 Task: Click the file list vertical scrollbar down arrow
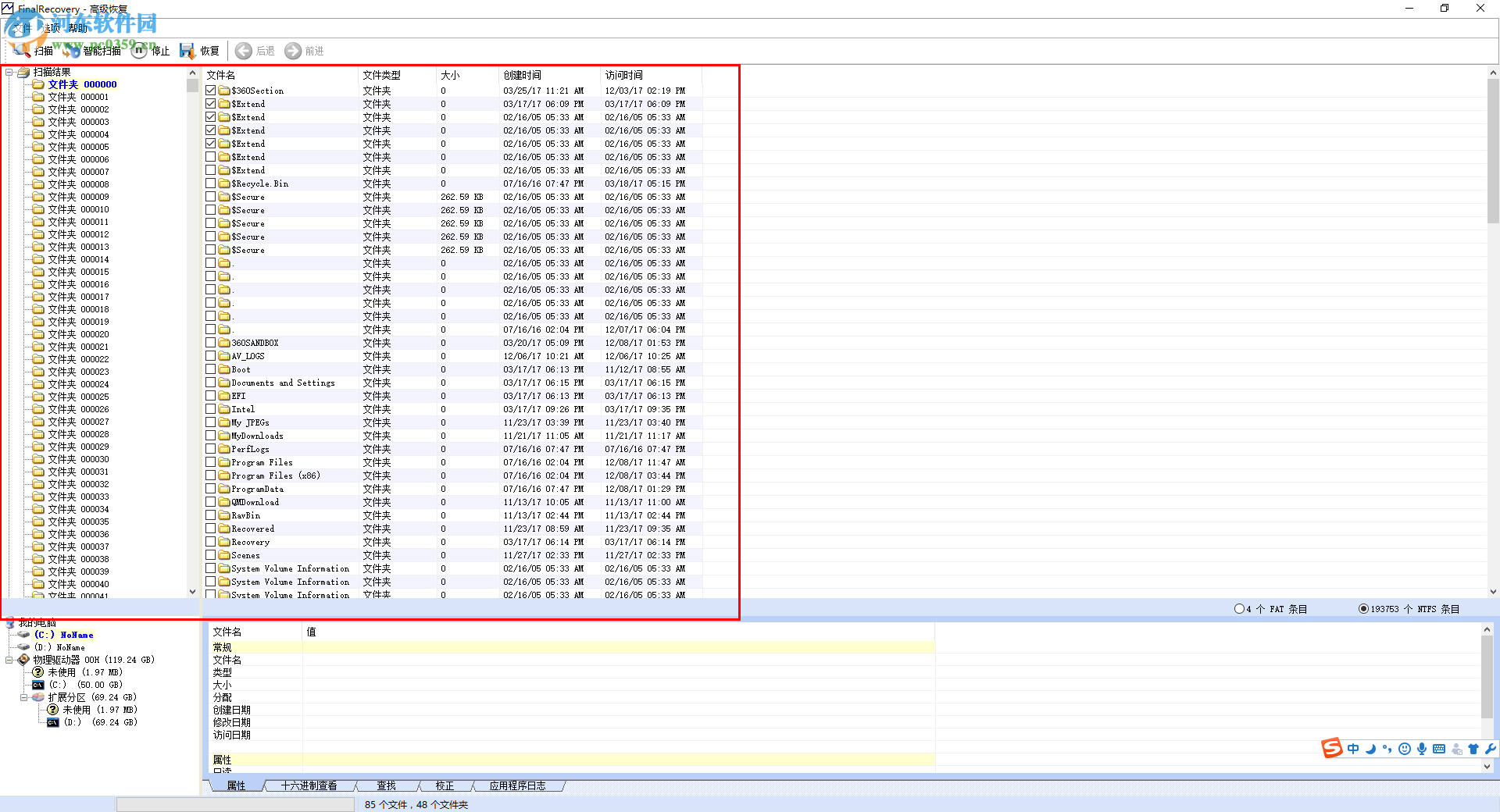1492,591
